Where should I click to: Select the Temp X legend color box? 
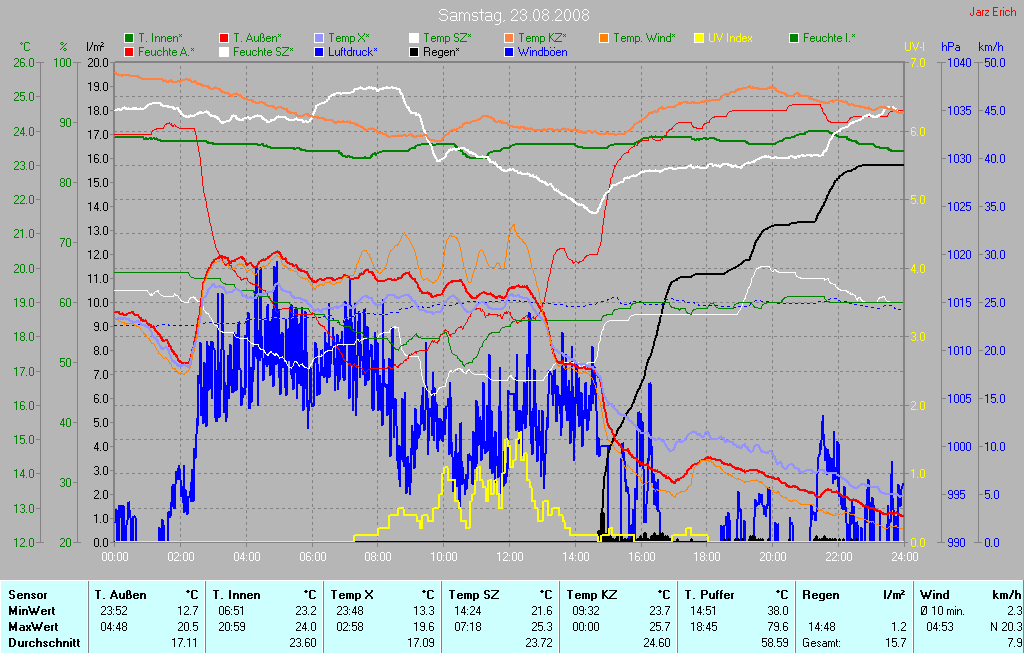click(x=319, y=38)
